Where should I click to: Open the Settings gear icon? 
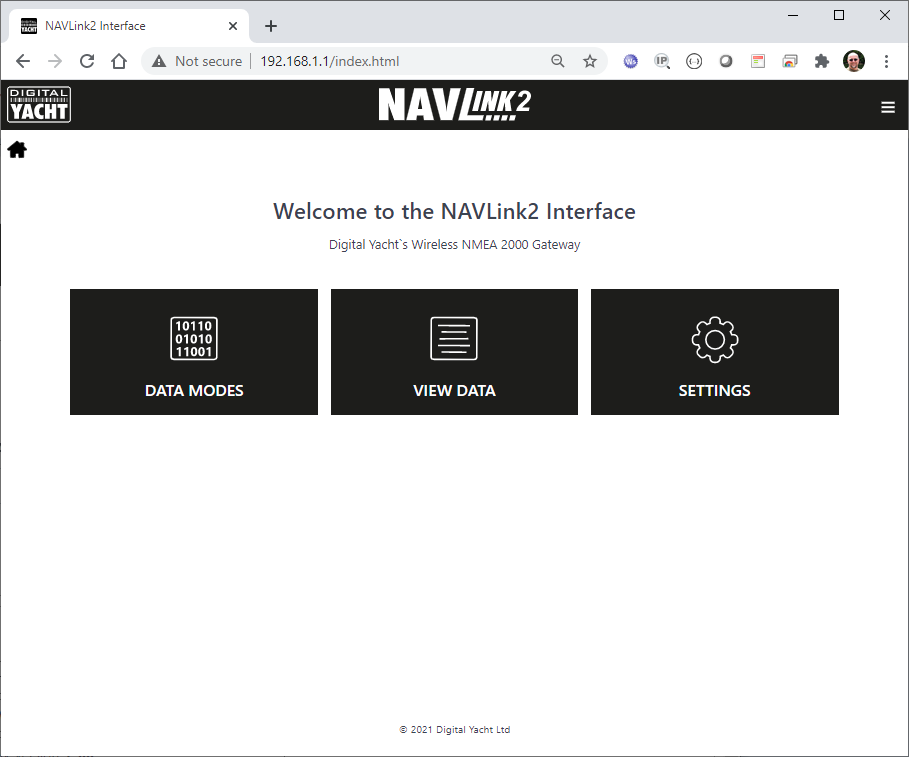(x=714, y=338)
